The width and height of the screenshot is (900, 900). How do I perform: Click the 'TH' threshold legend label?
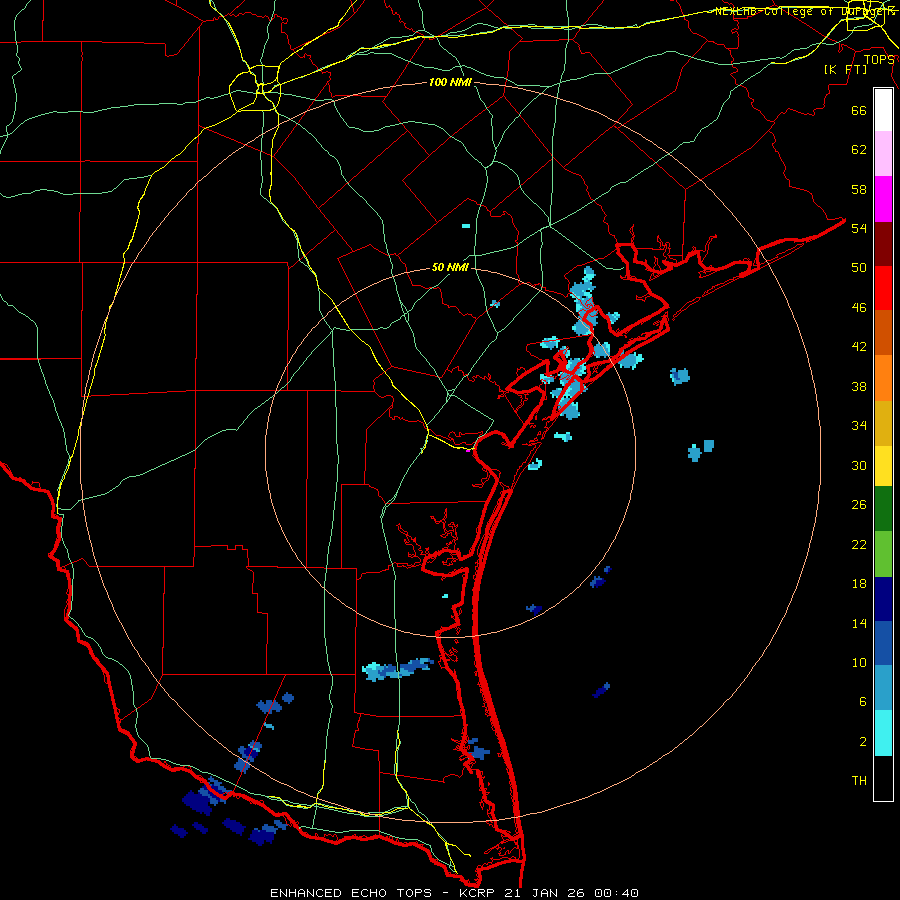859,781
